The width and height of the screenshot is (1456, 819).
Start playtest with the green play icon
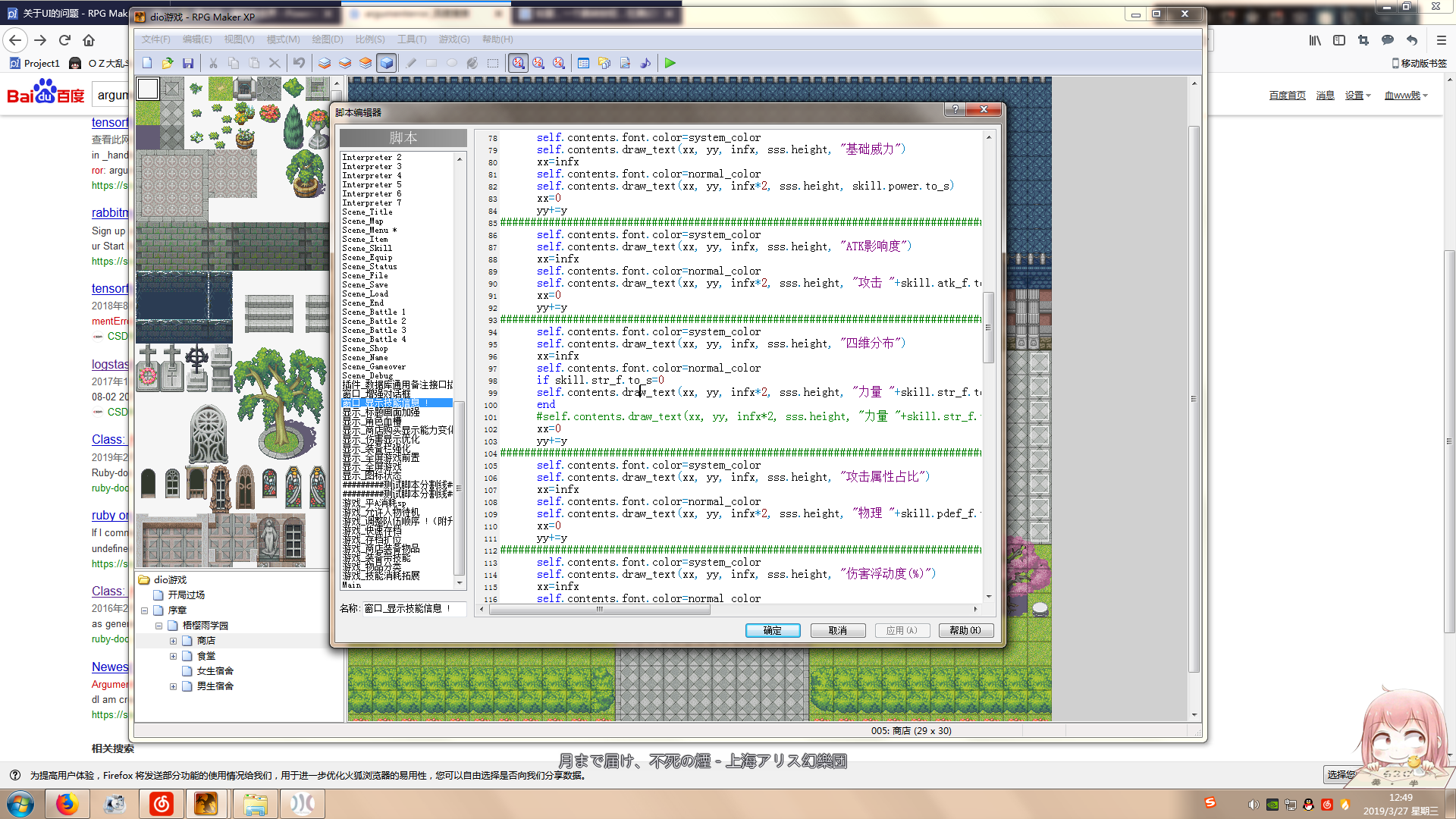[x=670, y=63]
